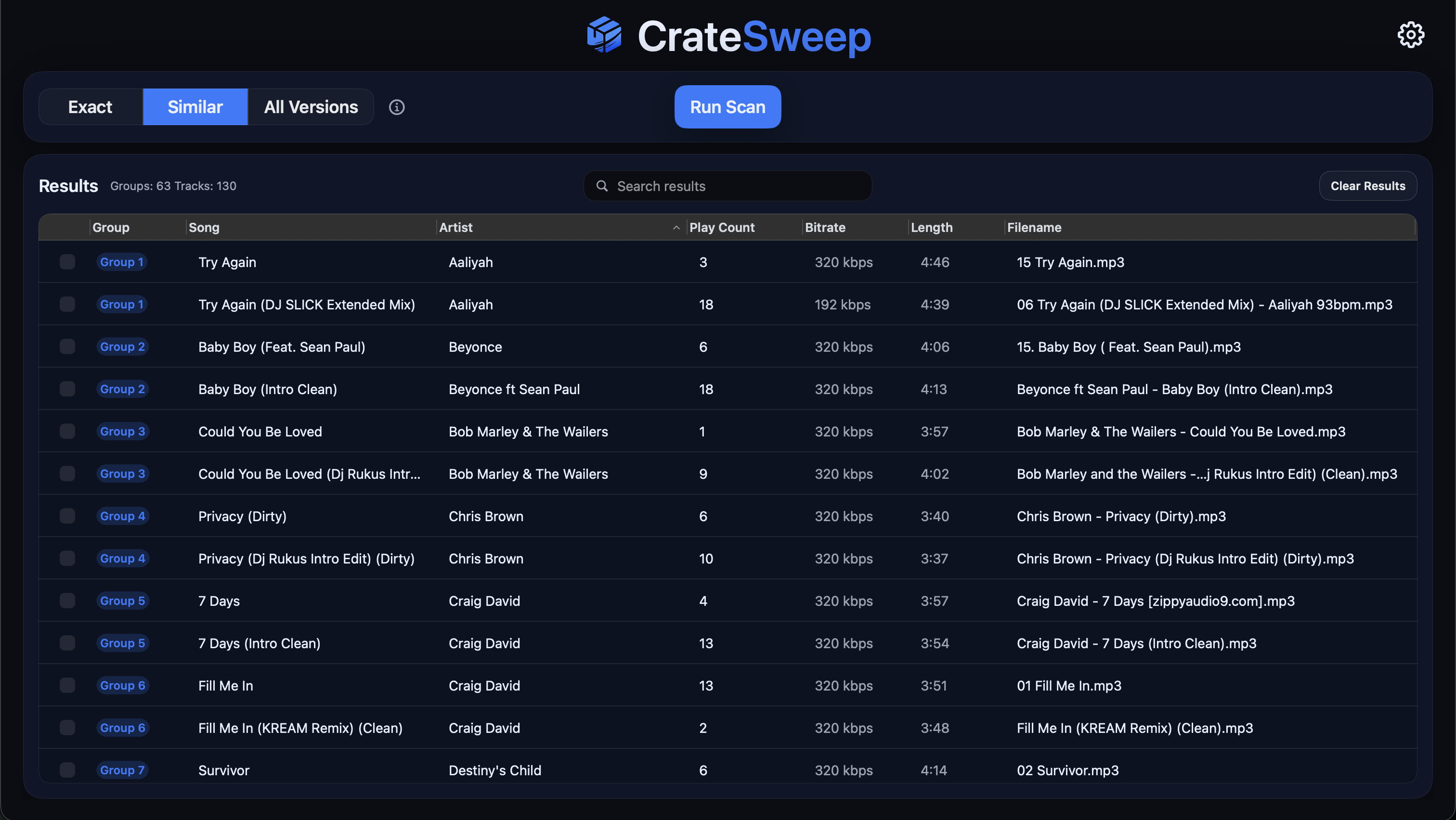Click Group 7 badge on Survivor row
The height and width of the screenshot is (820, 1456).
click(x=122, y=770)
